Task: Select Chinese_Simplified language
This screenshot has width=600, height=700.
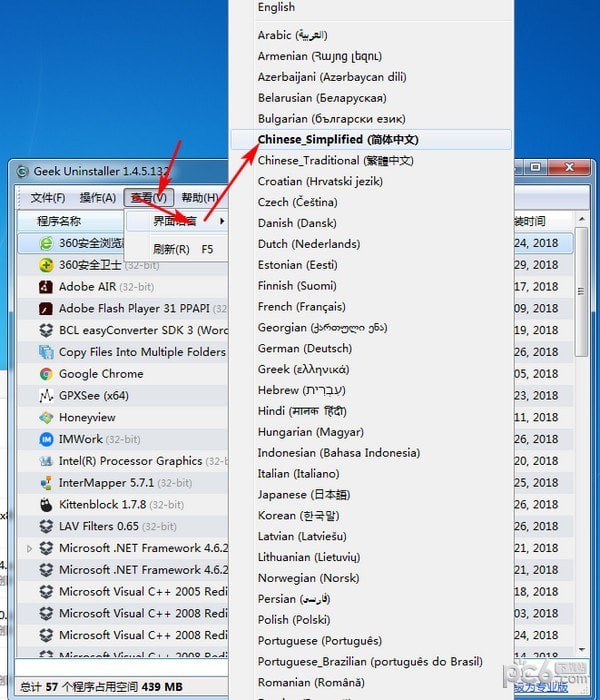Action: coord(371,139)
